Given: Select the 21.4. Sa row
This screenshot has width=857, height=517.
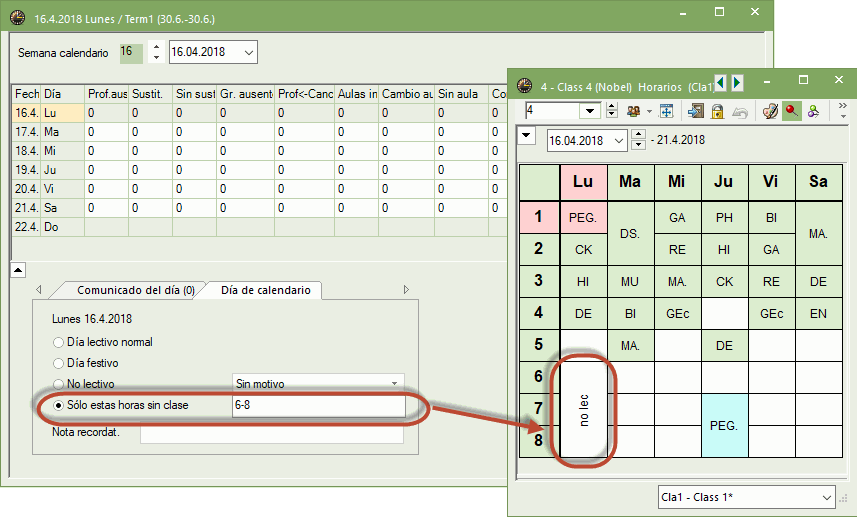Looking at the screenshot, I should (x=260, y=208).
